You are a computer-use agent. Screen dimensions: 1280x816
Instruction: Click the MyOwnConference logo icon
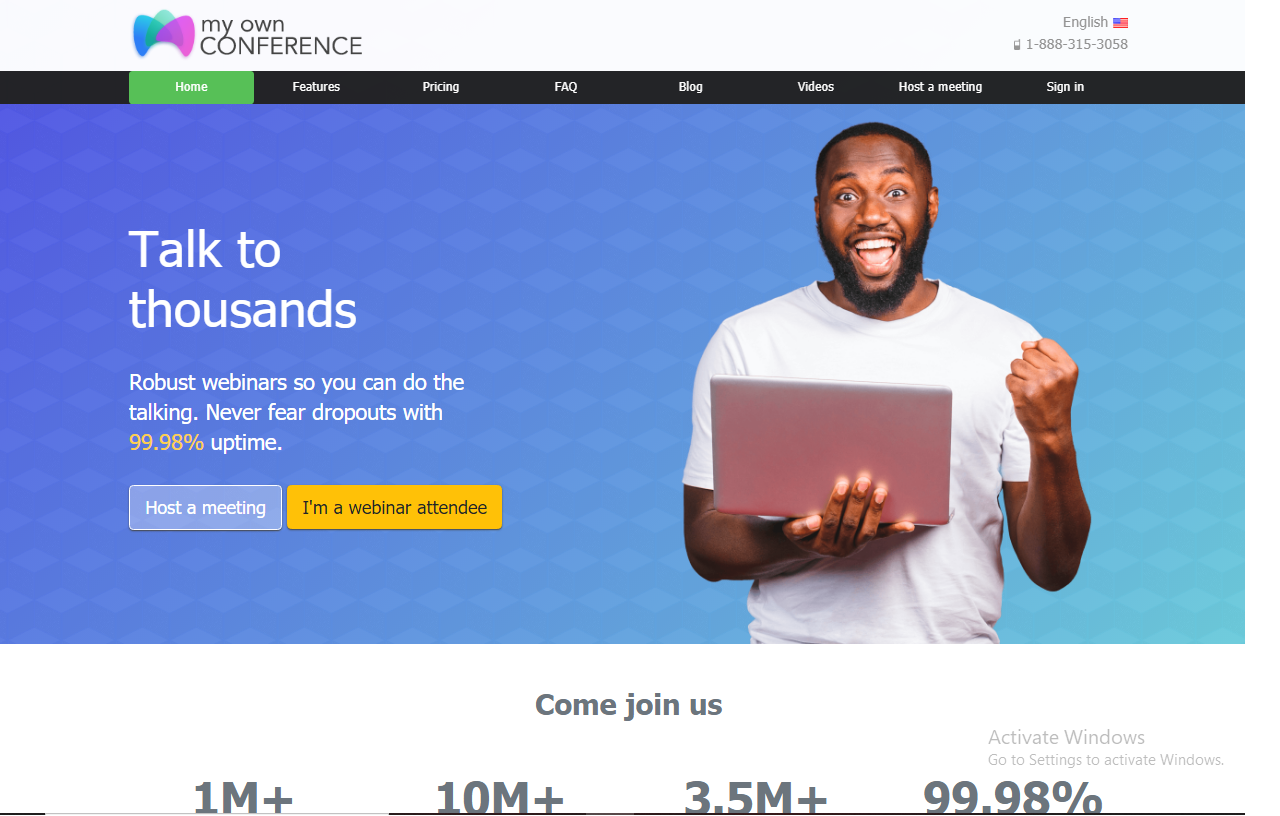tap(163, 34)
